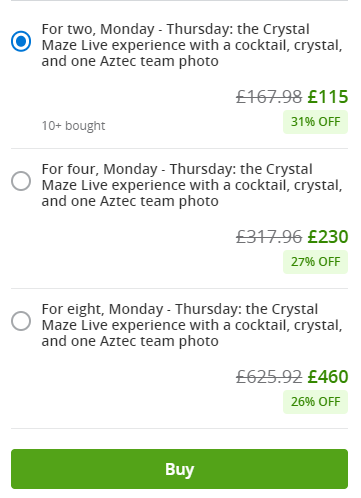Click the crossed-out £317.96 price
The image size is (361, 498).
point(269,237)
